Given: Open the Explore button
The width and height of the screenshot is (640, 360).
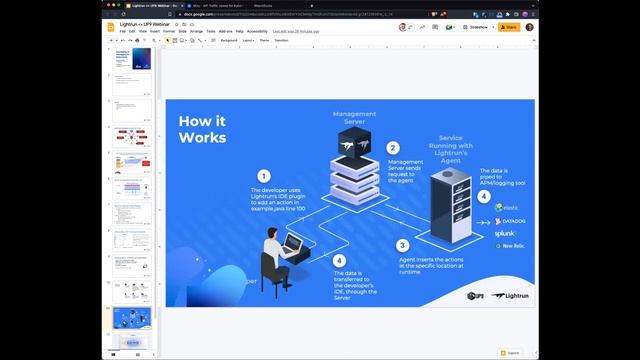Looking at the screenshot, I should coord(510,353).
